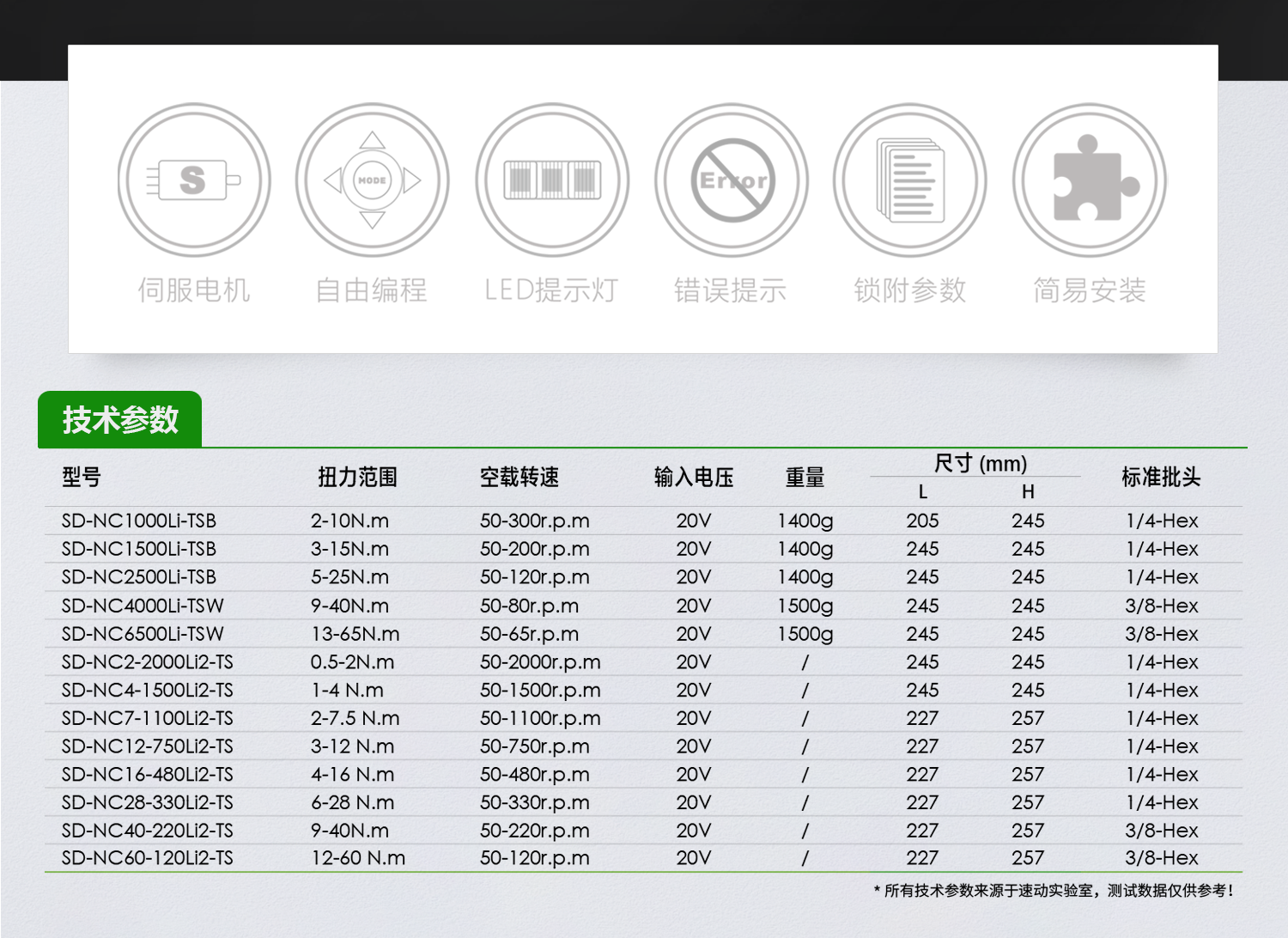Click the 空载转速 column header

pyautogui.click(x=519, y=478)
